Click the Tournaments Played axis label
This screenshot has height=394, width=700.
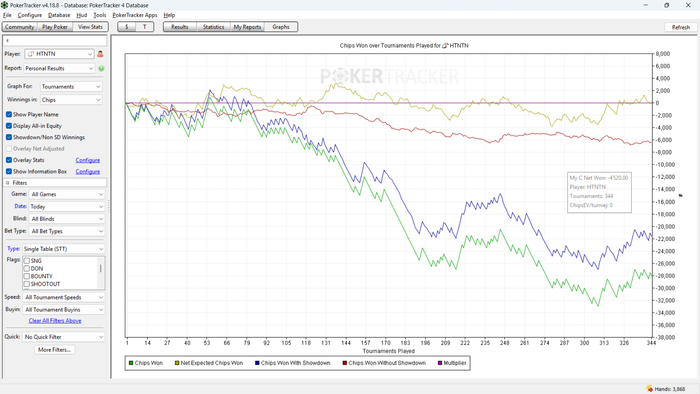coord(388,351)
